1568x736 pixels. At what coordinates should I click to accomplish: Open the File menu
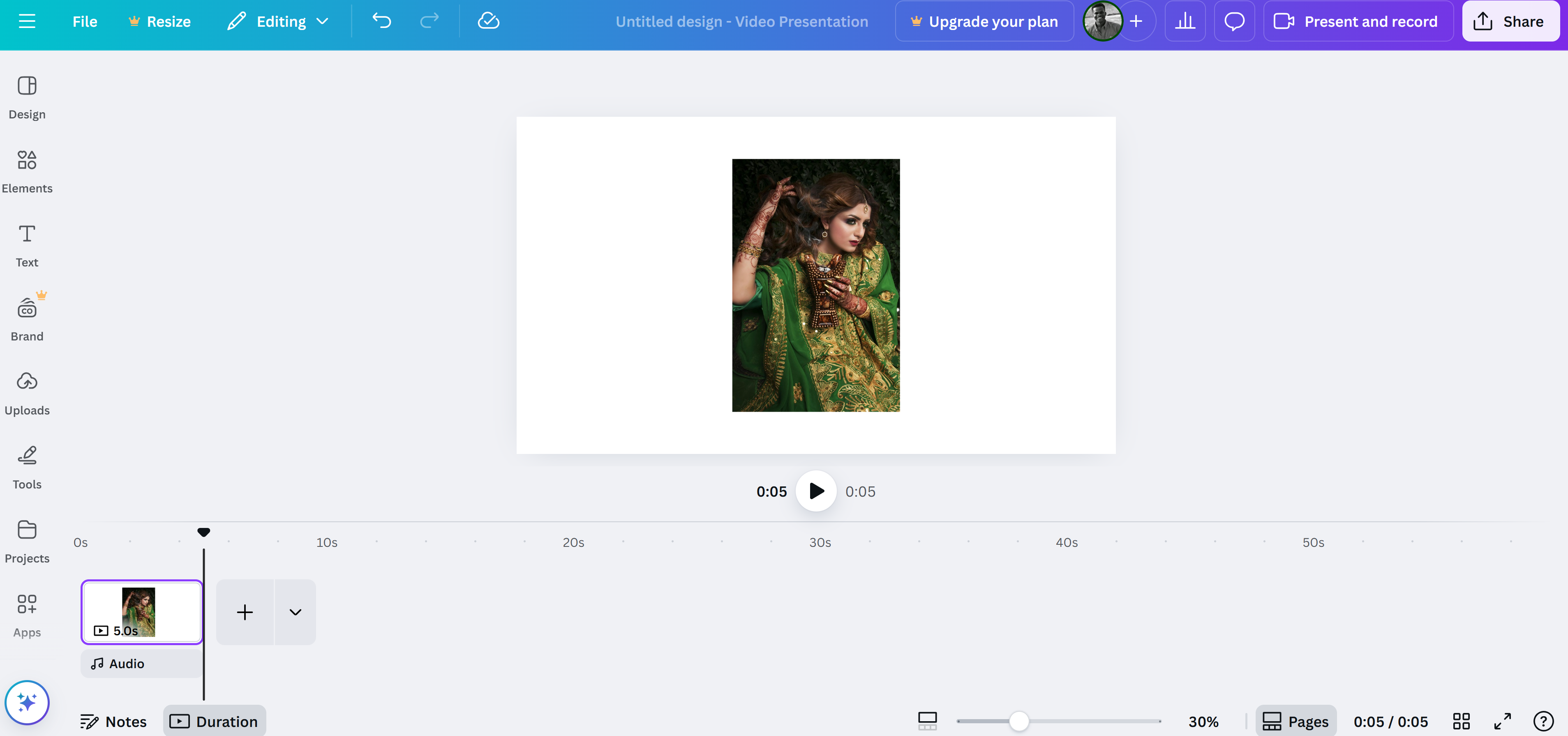(85, 21)
